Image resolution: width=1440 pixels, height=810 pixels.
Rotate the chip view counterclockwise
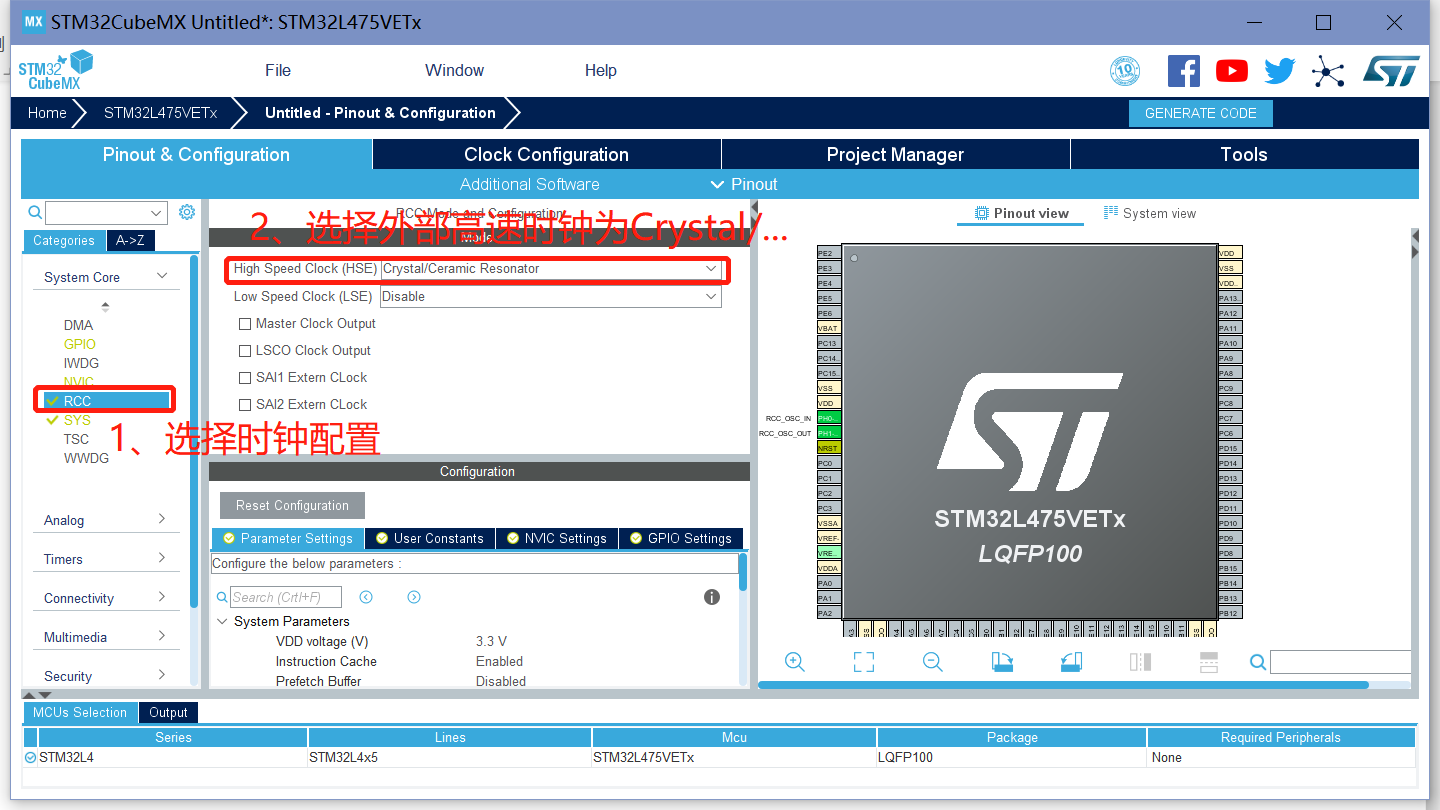(1071, 662)
